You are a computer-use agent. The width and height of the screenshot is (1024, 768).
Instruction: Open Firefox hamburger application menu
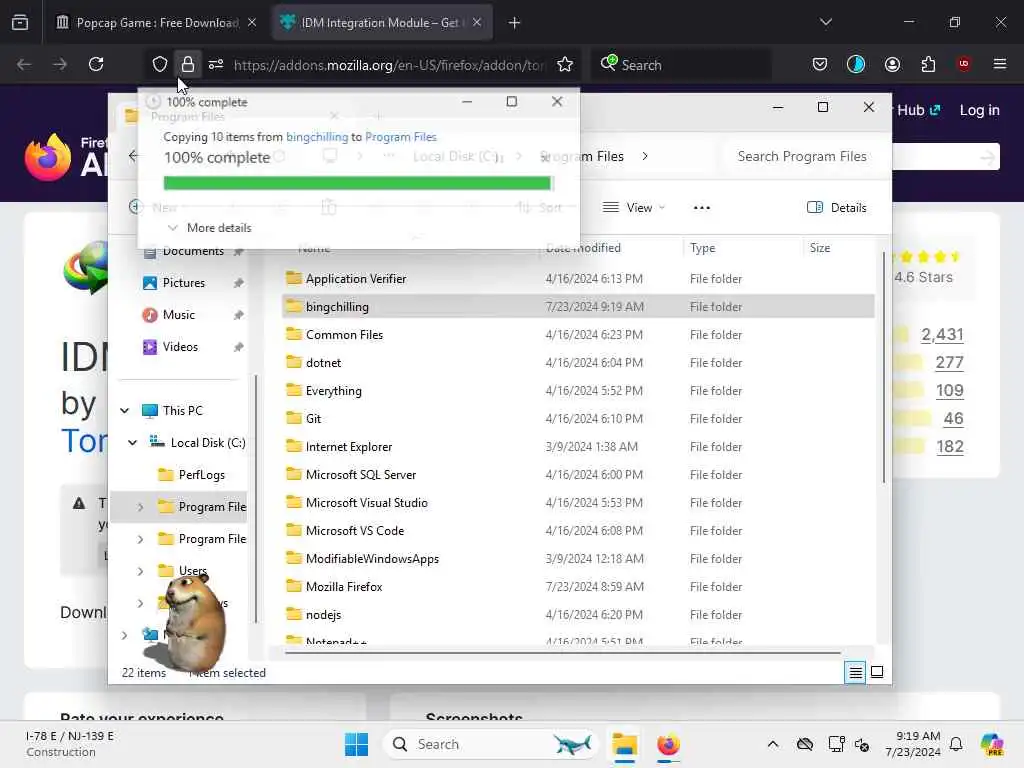[x=1000, y=64]
